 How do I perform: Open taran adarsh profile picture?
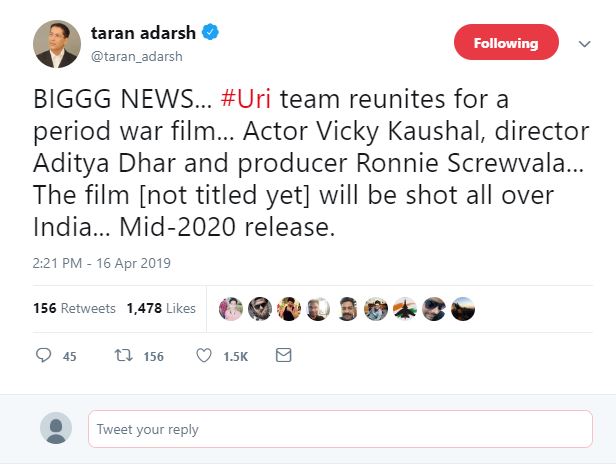pyautogui.click(x=57, y=44)
